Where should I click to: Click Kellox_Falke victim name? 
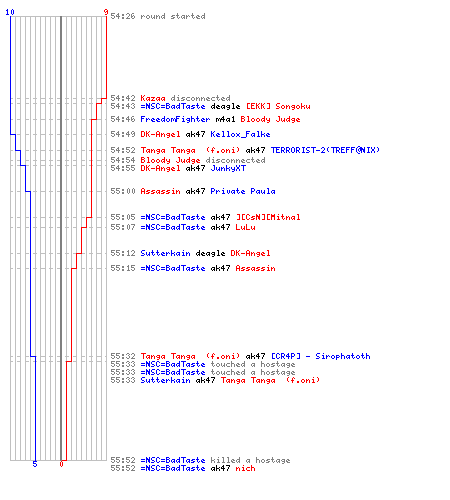tap(240, 134)
